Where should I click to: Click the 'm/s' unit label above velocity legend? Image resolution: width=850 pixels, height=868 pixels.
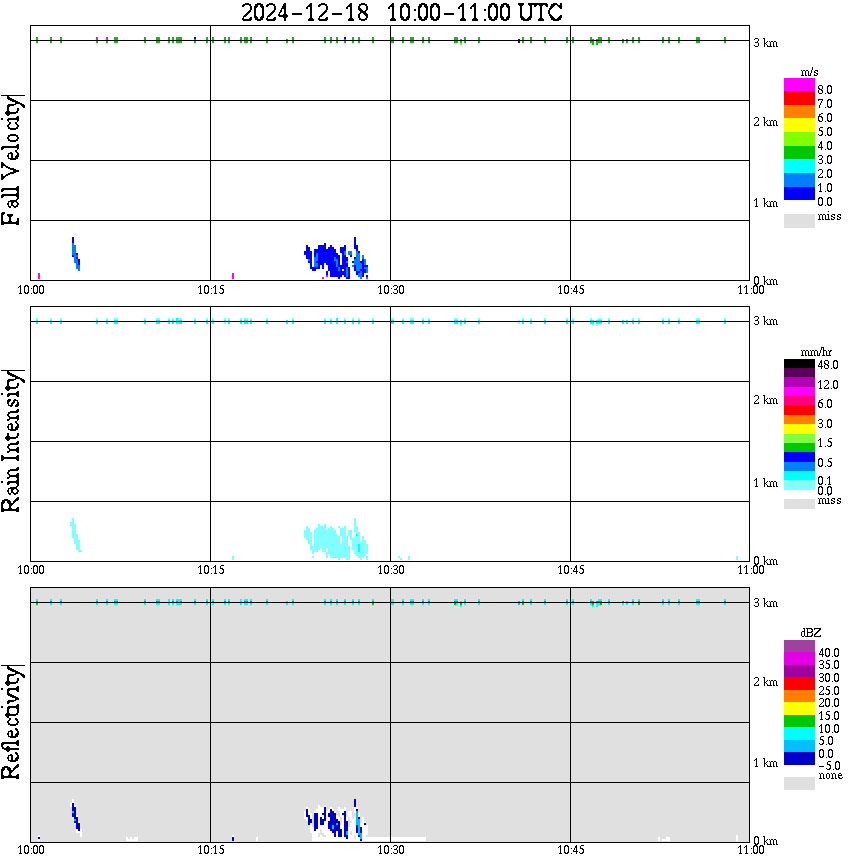coord(809,72)
